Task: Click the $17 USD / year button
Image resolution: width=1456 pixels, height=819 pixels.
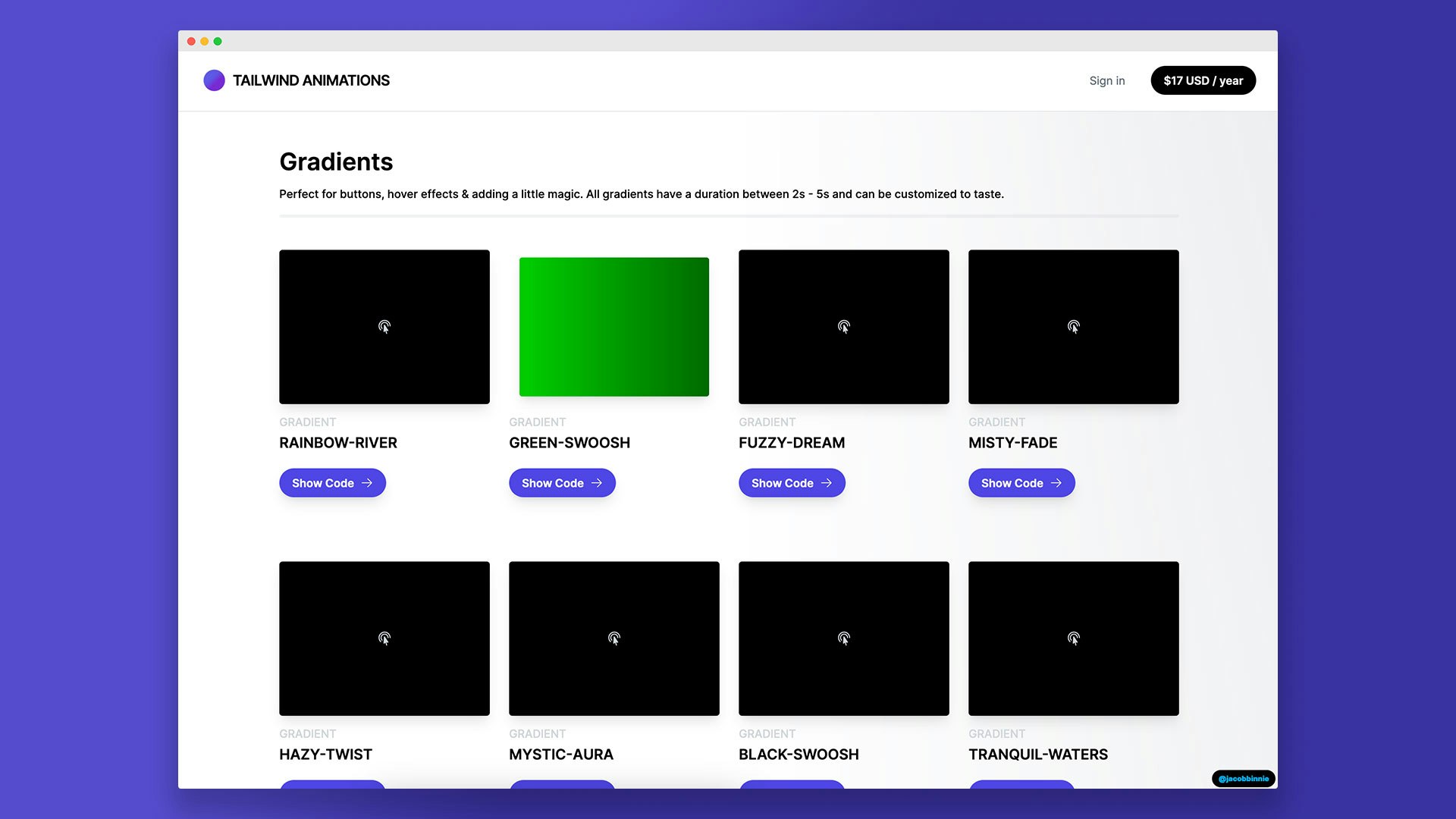Action: pyautogui.click(x=1203, y=80)
